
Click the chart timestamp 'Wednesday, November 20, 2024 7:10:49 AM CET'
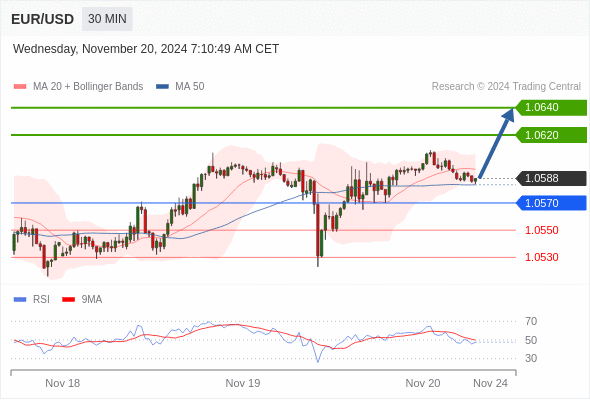(146, 49)
